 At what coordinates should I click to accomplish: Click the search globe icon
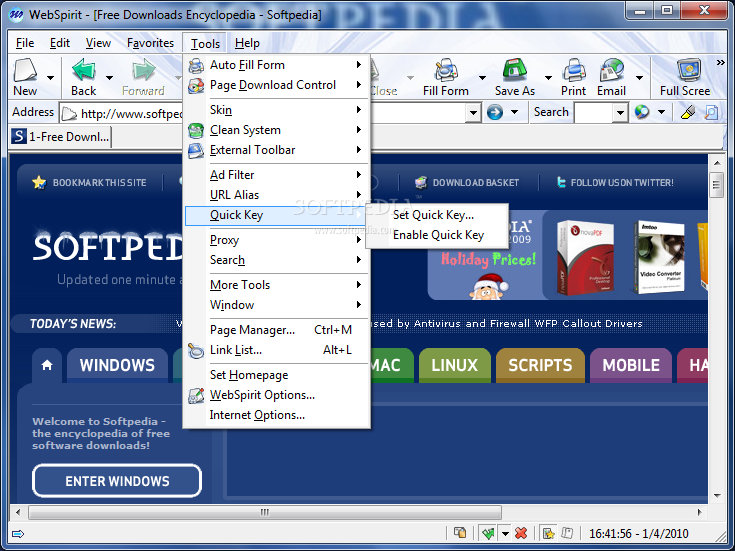point(642,112)
